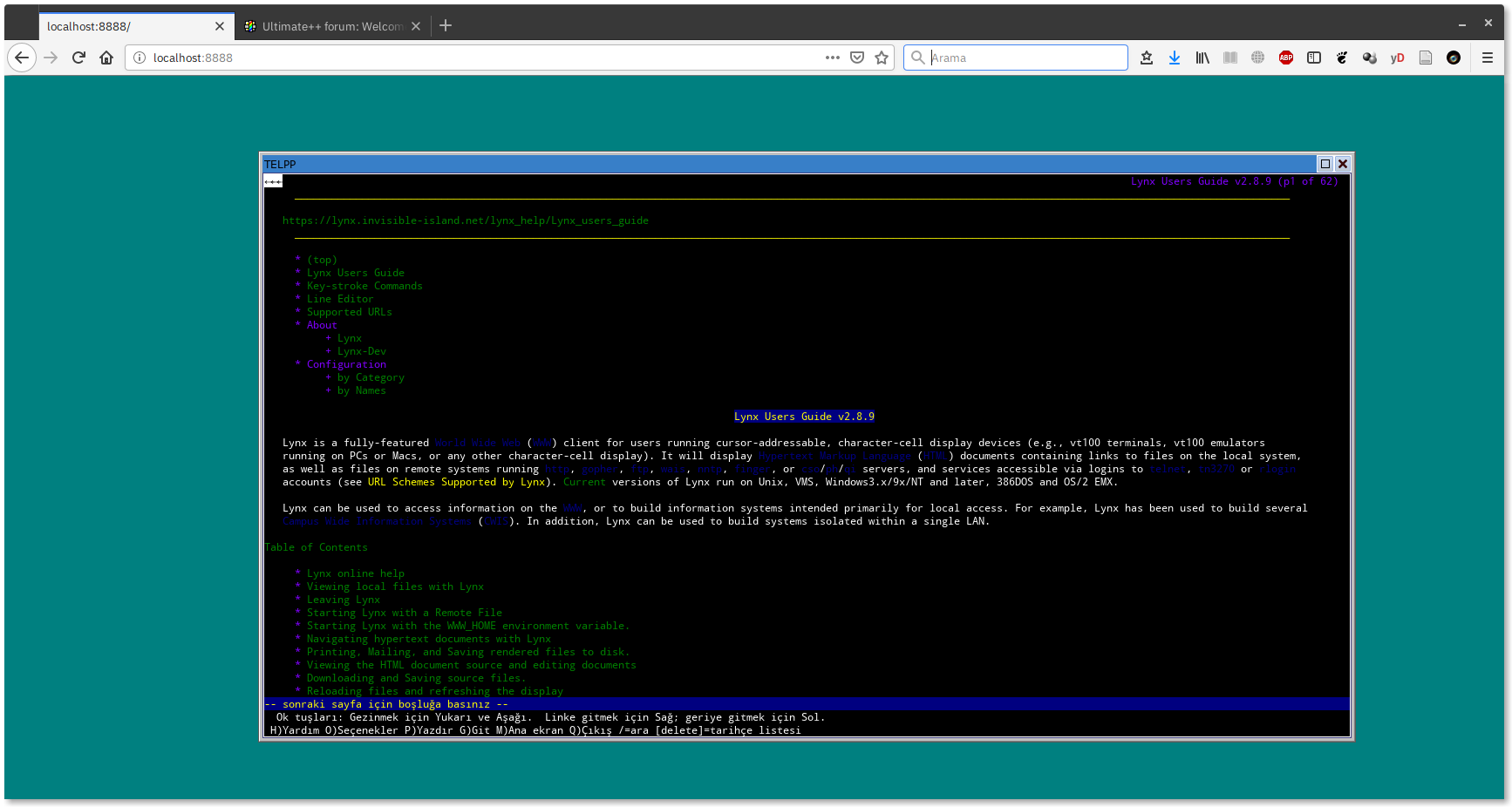Viewport: 1512px width, 807px height.
Task: Open the Library bookshelf icon
Action: (1202, 58)
